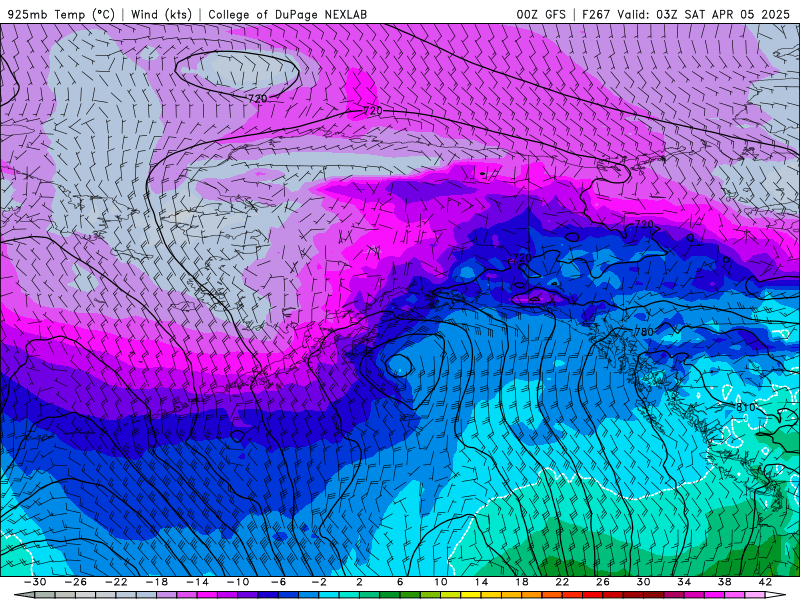This screenshot has height=600, width=800.
Task: Select the "-14" colorbar scale label
Action: pos(197,582)
